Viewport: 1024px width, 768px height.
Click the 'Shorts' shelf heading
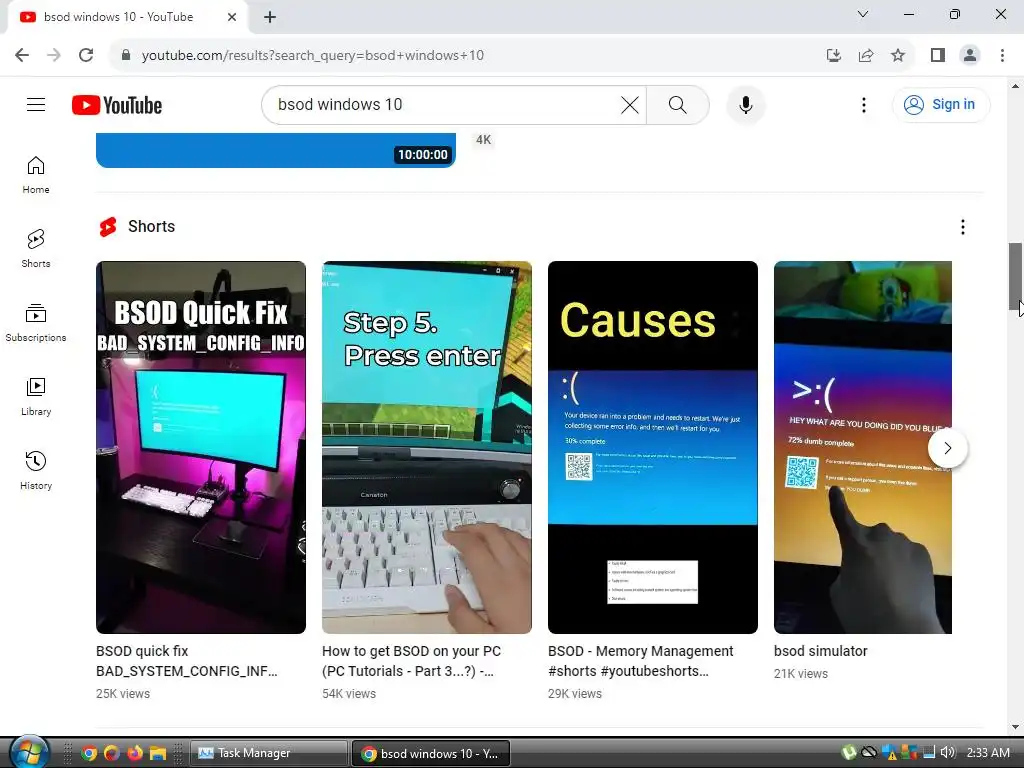click(x=152, y=227)
